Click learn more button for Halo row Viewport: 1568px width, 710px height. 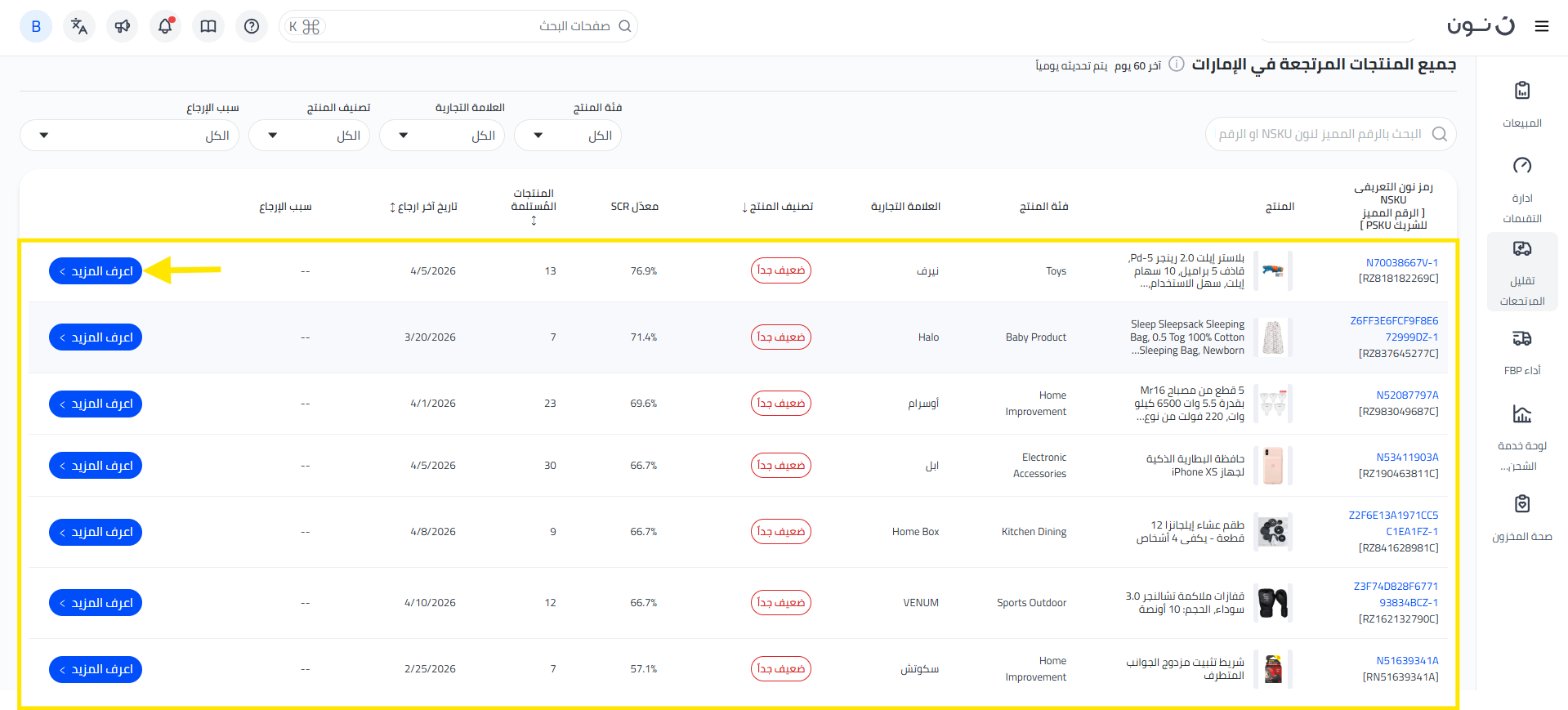(x=96, y=337)
